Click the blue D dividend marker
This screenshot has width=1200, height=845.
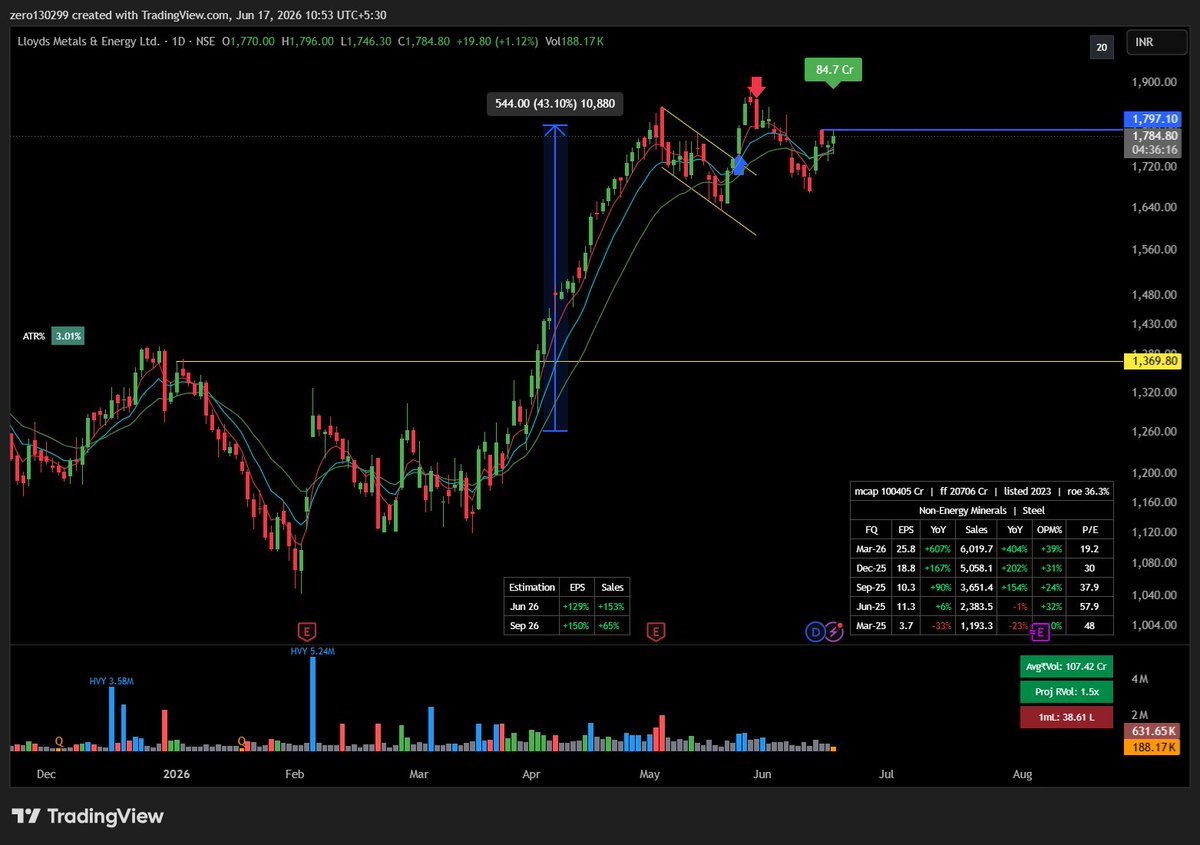click(x=815, y=631)
